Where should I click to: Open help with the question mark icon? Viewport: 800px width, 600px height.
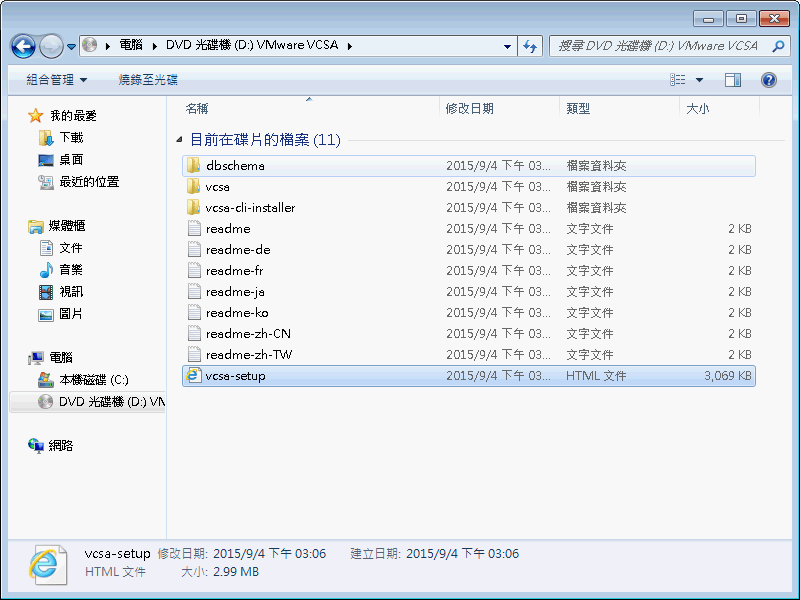point(768,80)
